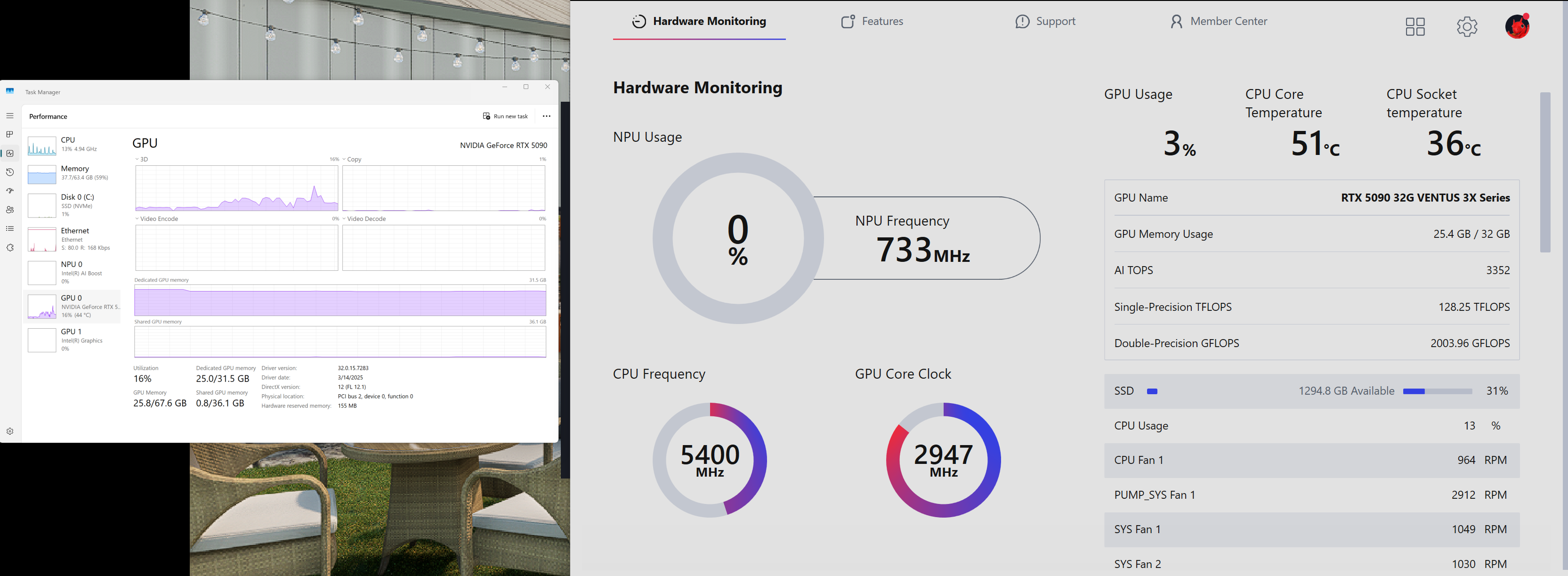Screen dimensions: 1568x576
Task: Click Dedicated GPU memory 25.0/31.5 GB value
Action: pyautogui.click(x=223, y=379)
